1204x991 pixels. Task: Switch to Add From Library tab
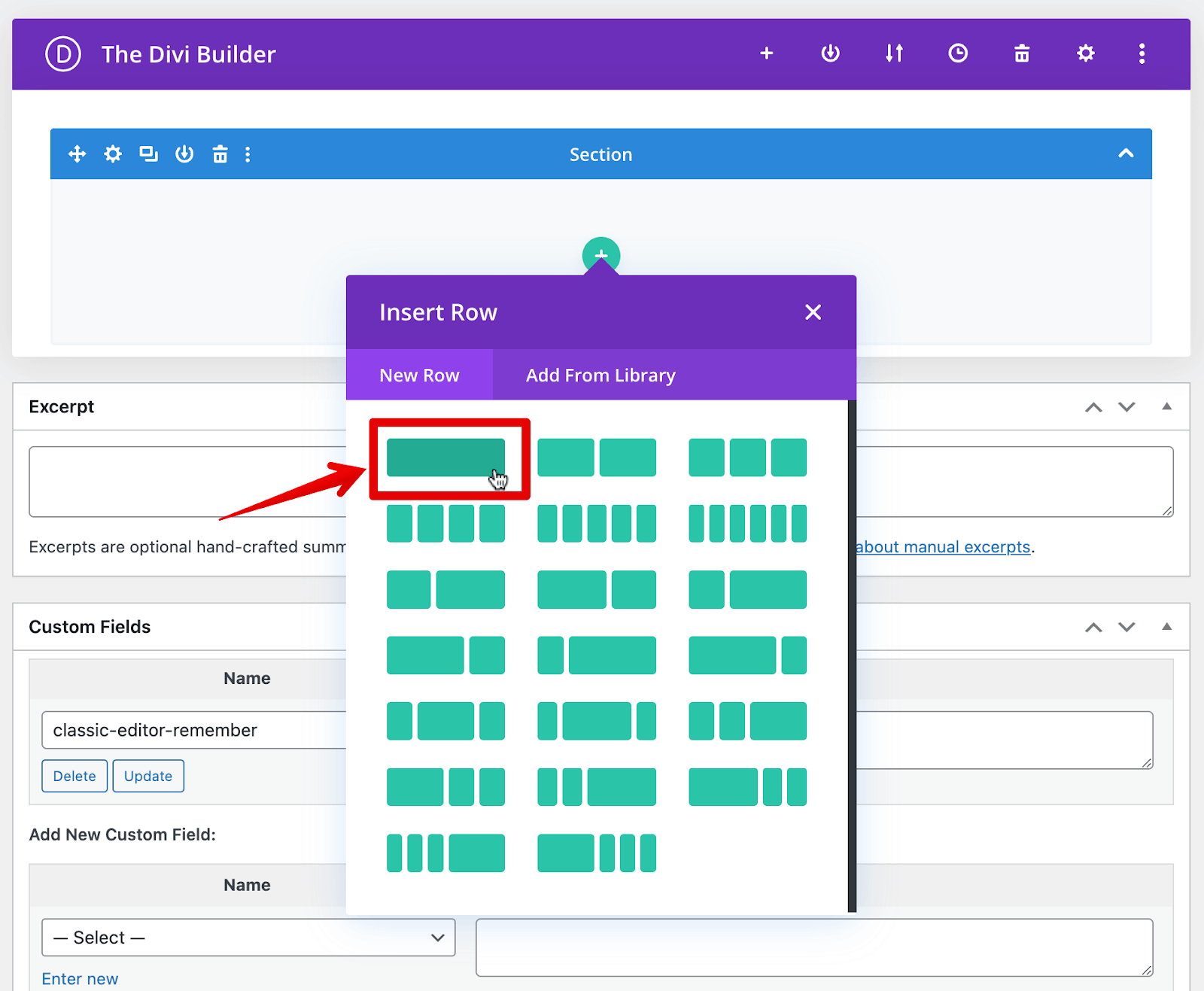pos(600,375)
